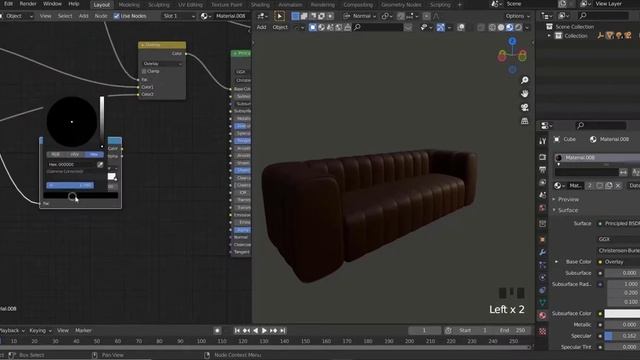This screenshot has width=640, height=360.
Task: Select the HSV mode in color picker
Action: click(x=75, y=154)
